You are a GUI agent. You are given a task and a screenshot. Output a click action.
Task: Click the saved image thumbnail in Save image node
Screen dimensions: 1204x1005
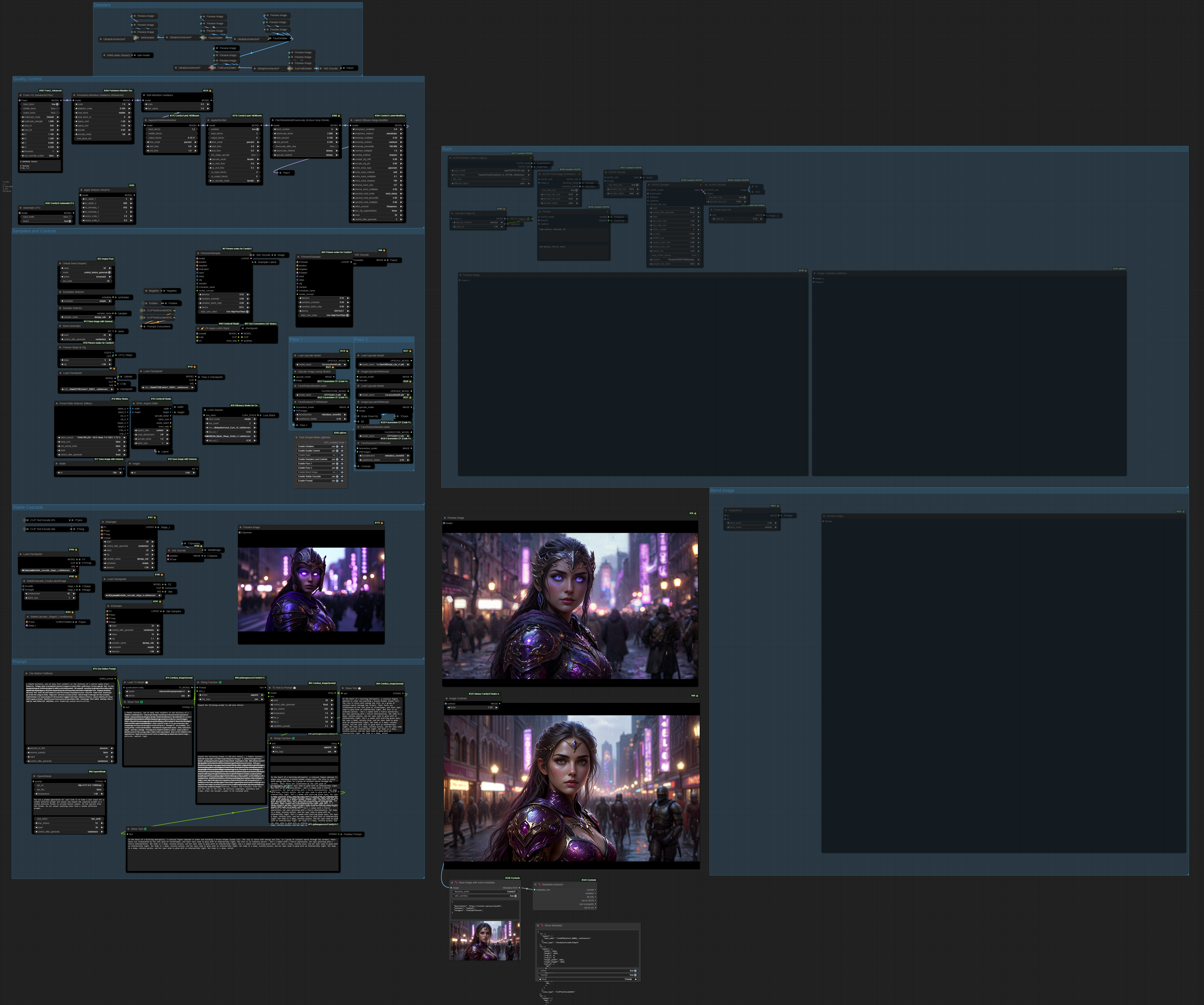[485, 941]
